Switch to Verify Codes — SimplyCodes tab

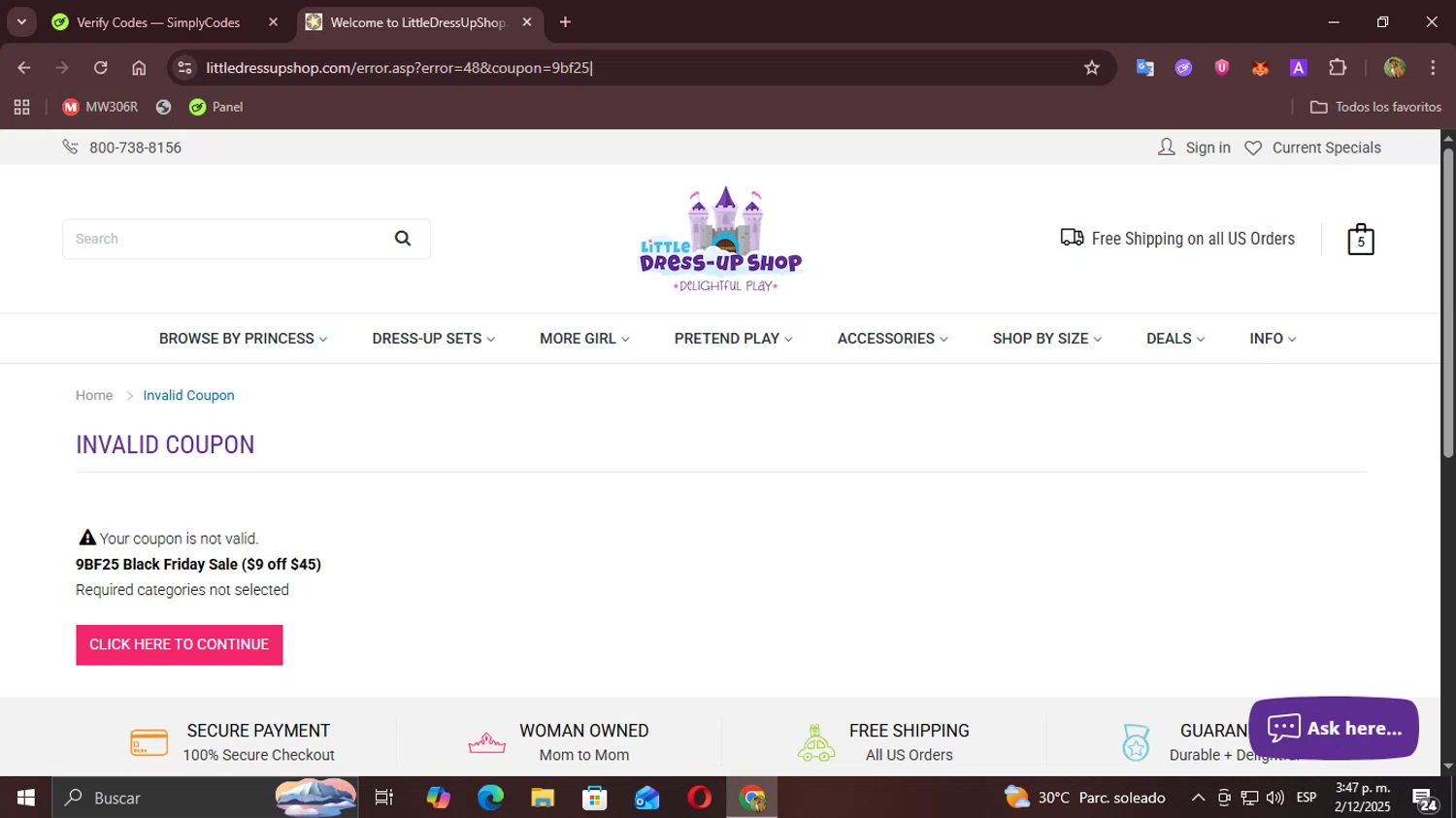[157, 21]
